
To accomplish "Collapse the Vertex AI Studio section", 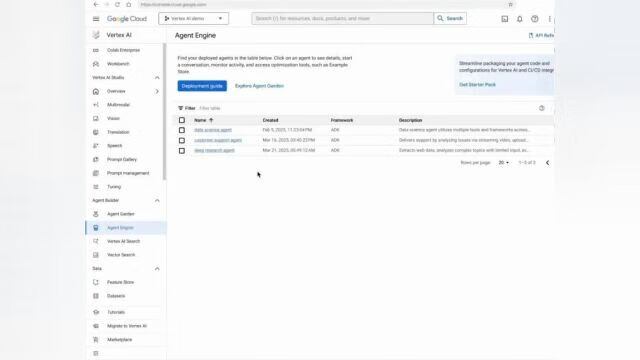I will 157,78.
